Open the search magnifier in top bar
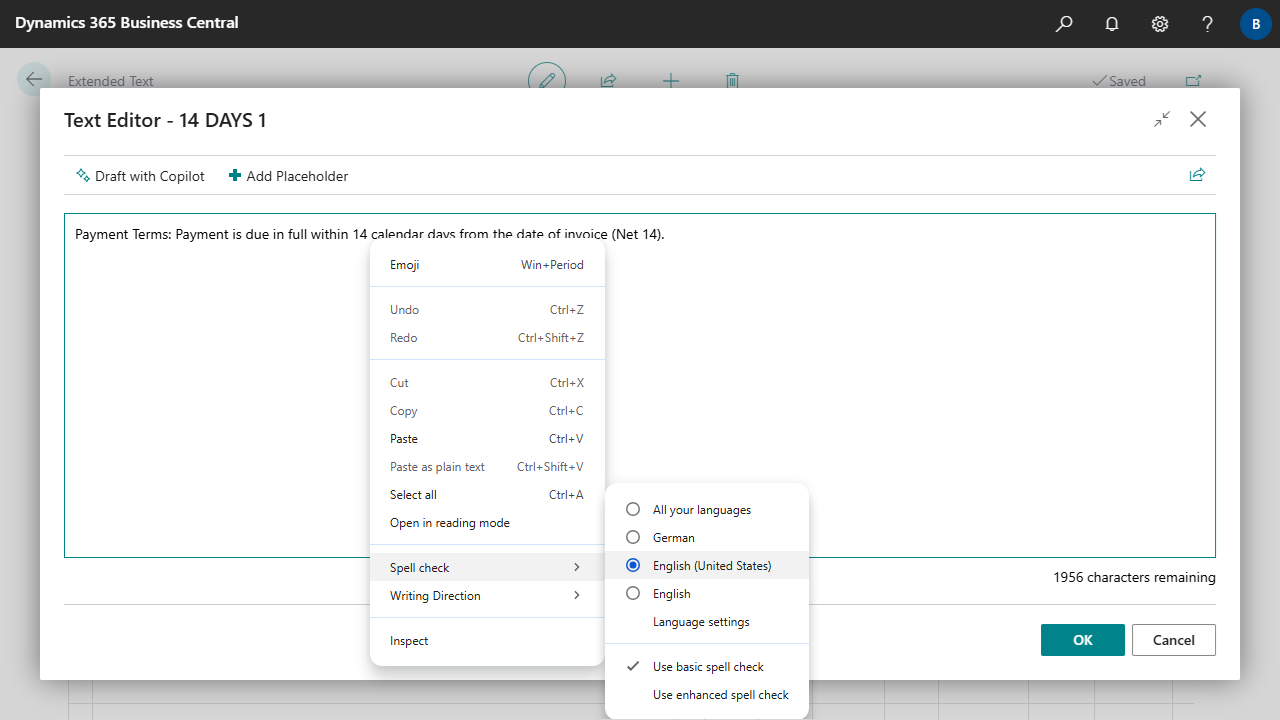 1064,24
